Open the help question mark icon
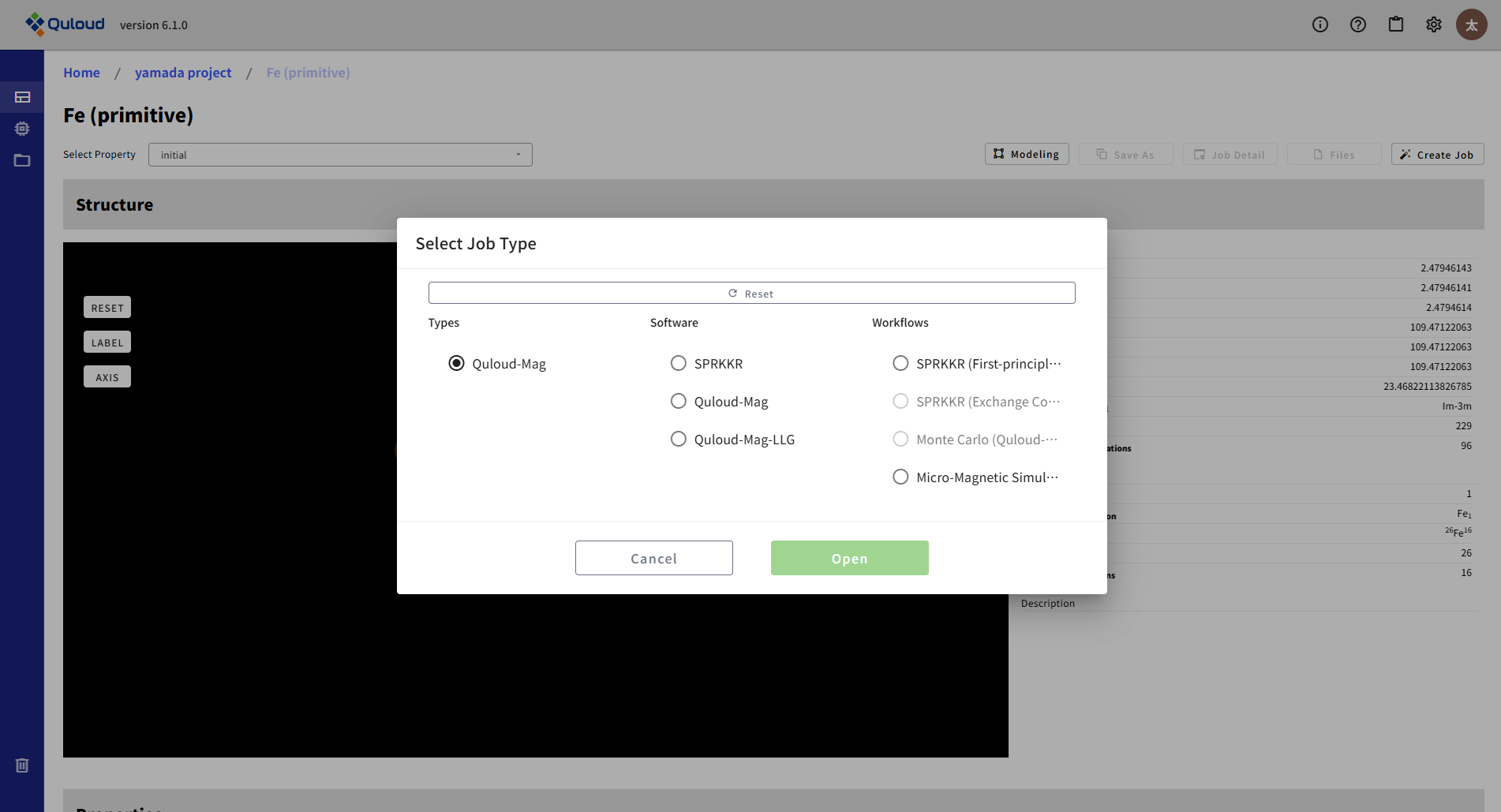 (x=1357, y=24)
